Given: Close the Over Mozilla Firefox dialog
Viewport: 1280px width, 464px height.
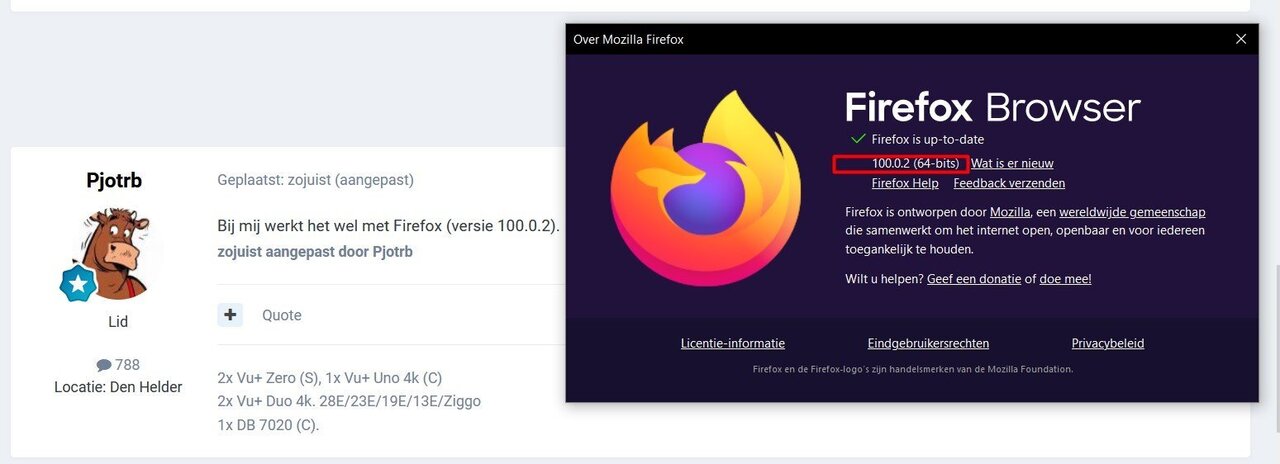Looking at the screenshot, I should coord(1241,39).
